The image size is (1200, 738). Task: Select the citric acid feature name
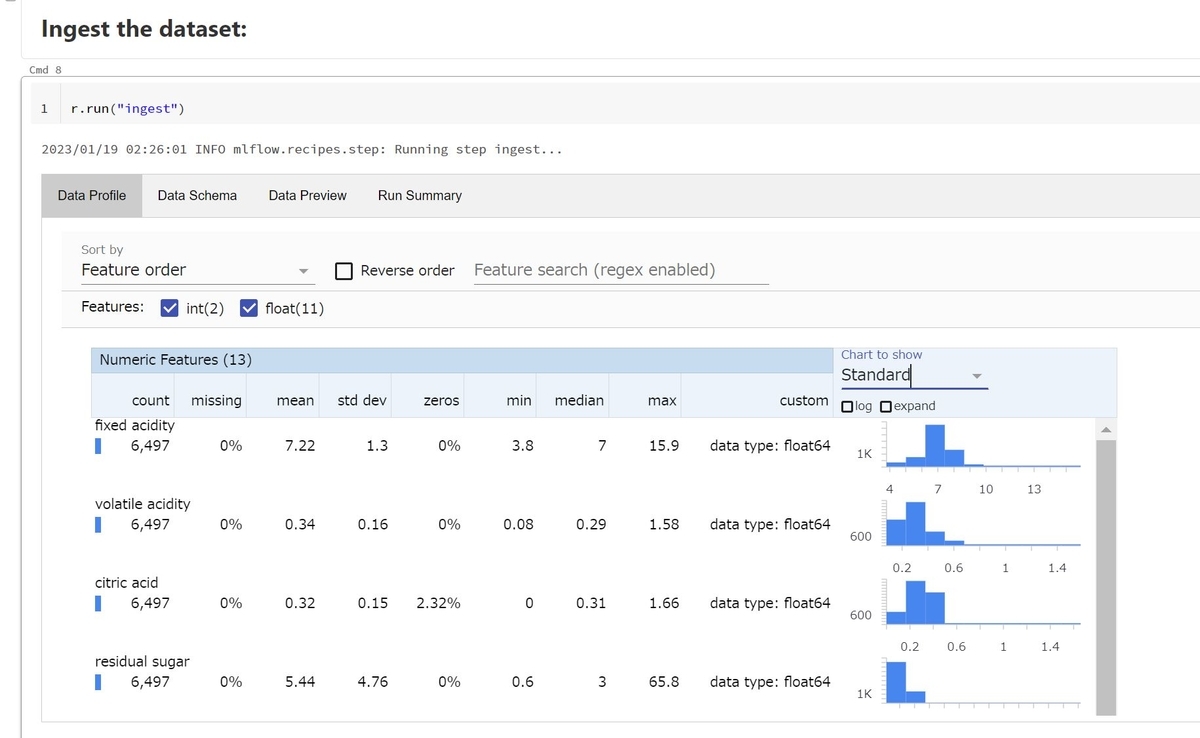point(126,582)
